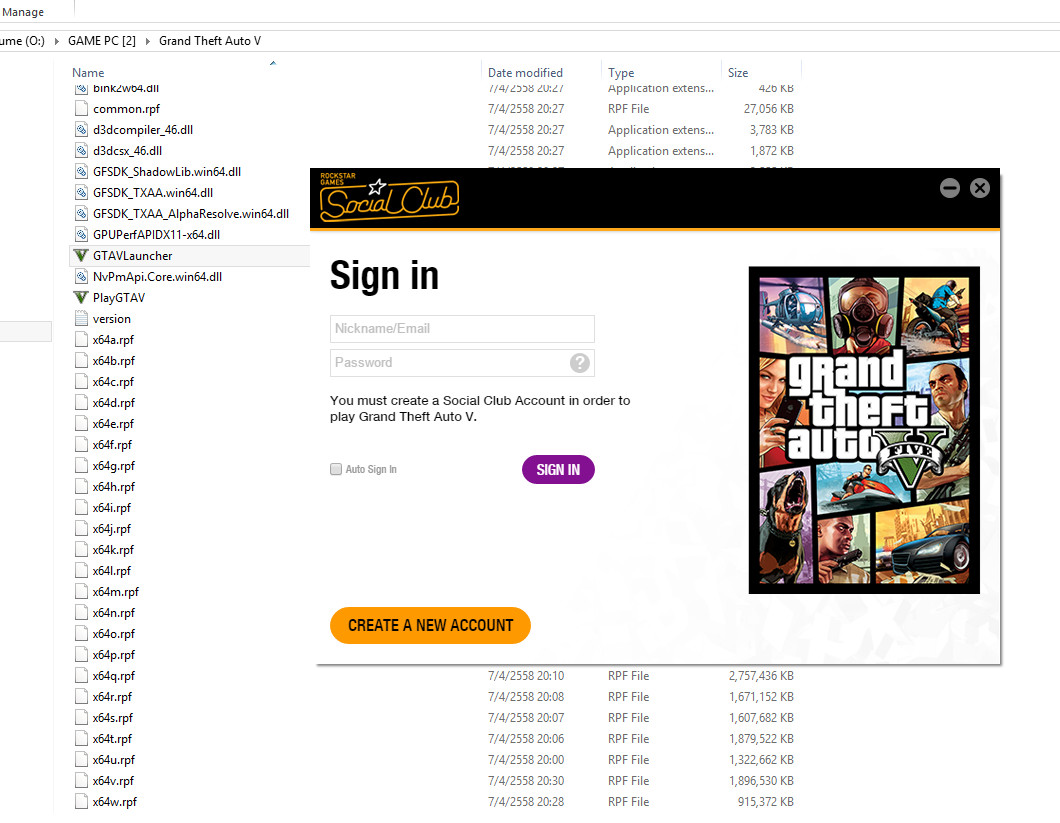1060x823 pixels.
Task: Sort files by Size column header
Action: [738, 72]
